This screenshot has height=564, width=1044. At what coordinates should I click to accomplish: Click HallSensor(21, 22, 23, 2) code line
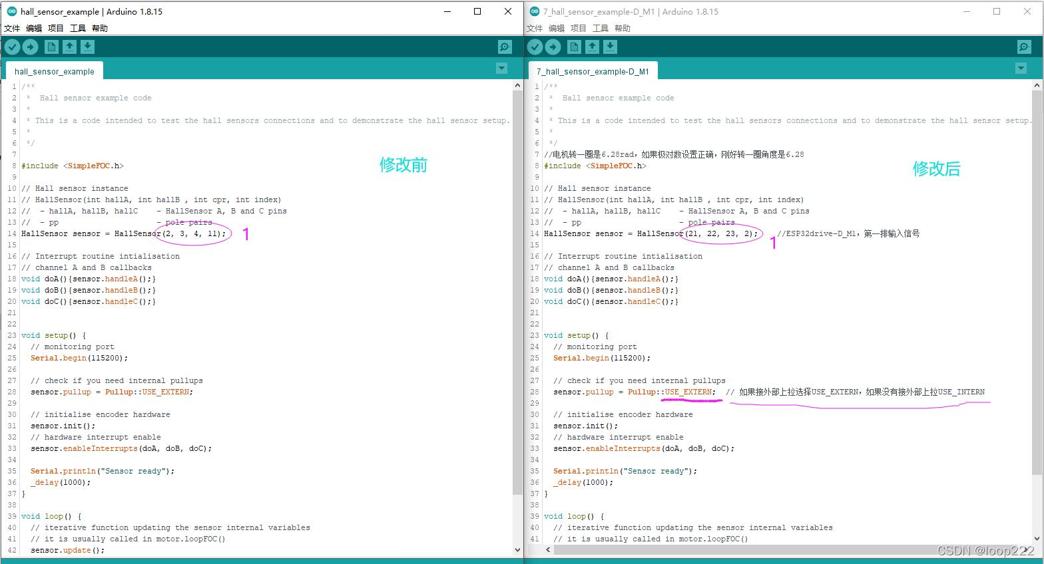tap(651, 234)
